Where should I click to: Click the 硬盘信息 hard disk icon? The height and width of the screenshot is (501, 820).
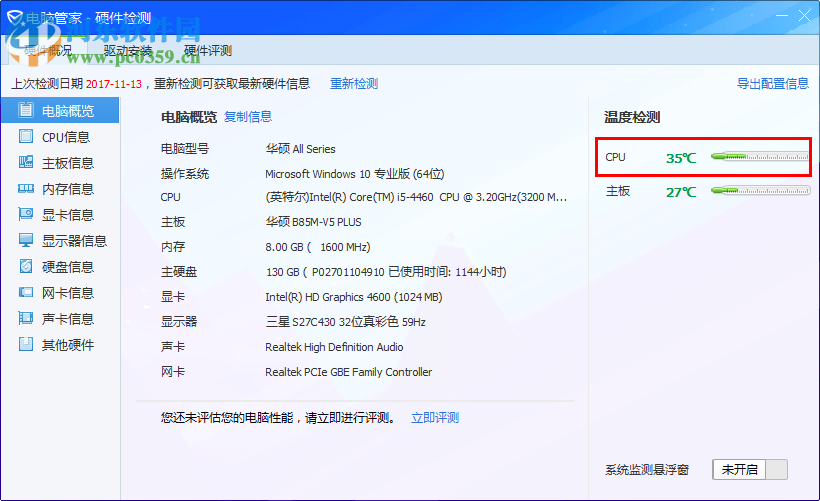pos(26,266)
